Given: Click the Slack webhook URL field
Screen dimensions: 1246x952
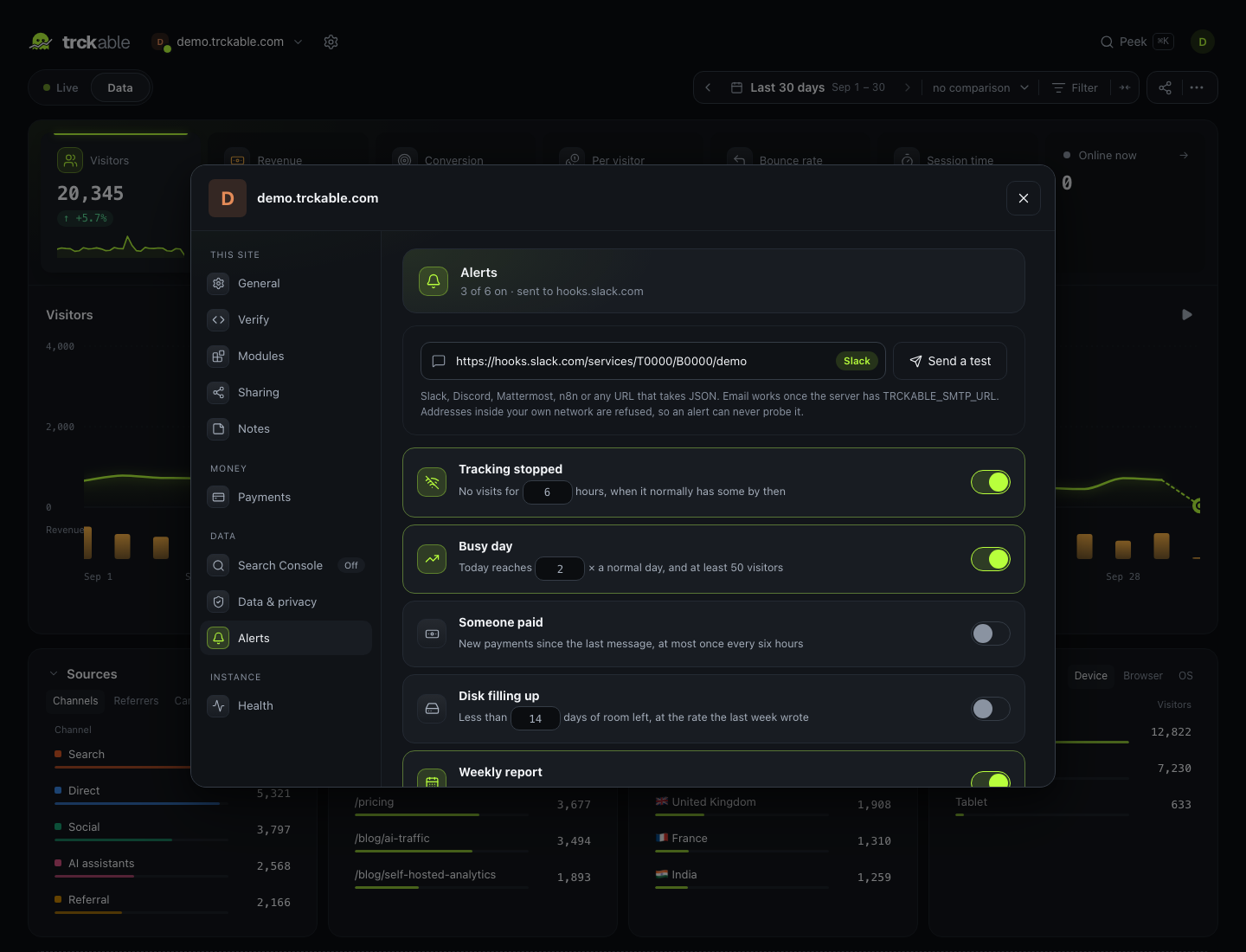Looking at the screenshot, I should tap(652, 361).
